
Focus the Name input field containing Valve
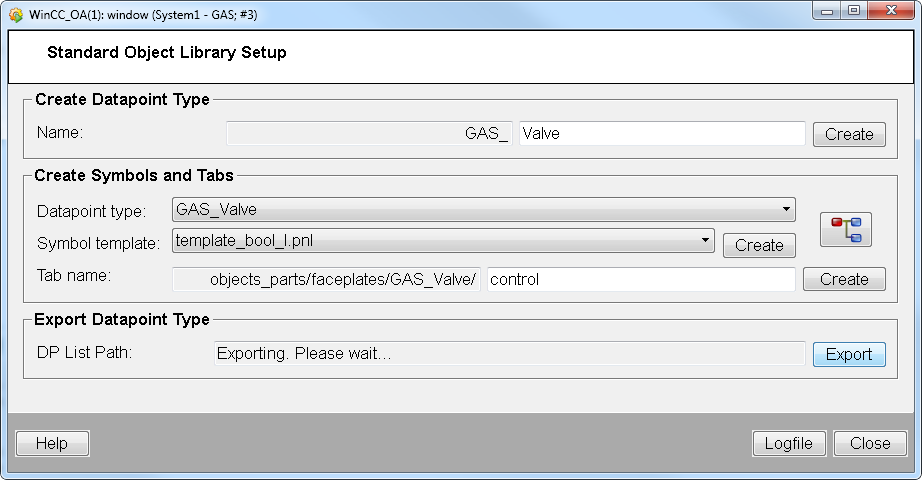coord(662,134)
